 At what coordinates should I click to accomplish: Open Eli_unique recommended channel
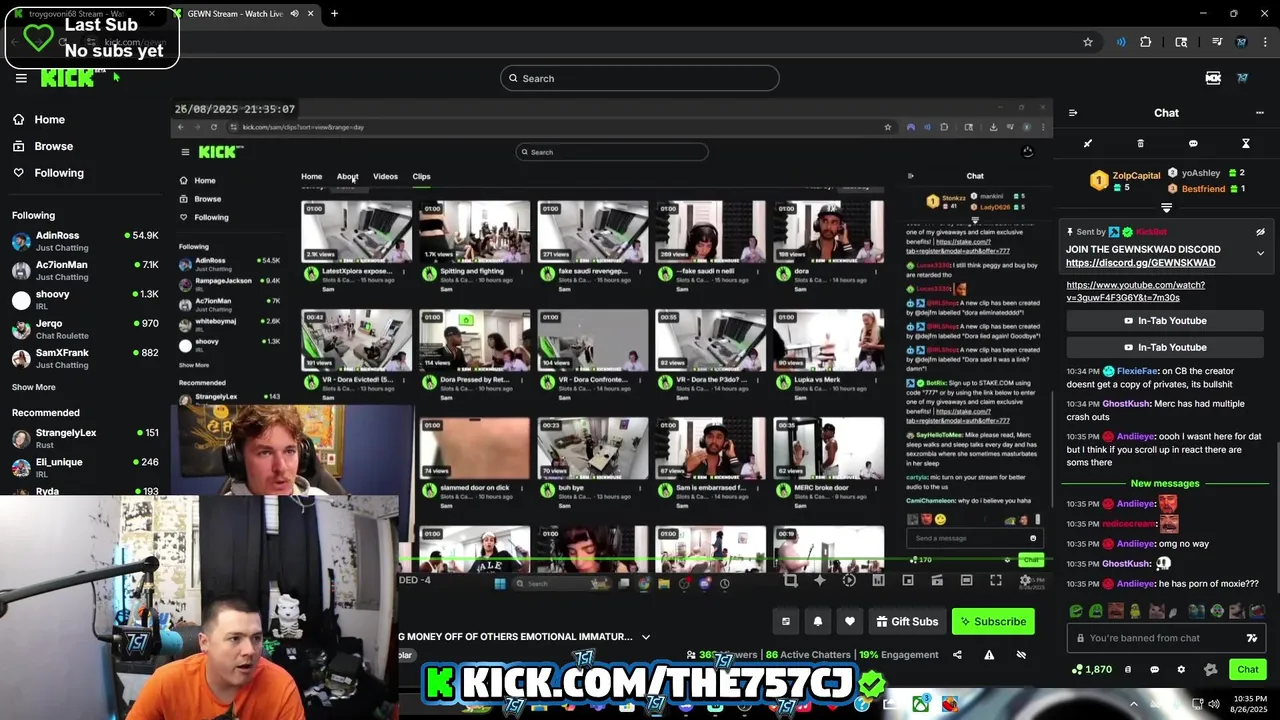pos(85,467)
